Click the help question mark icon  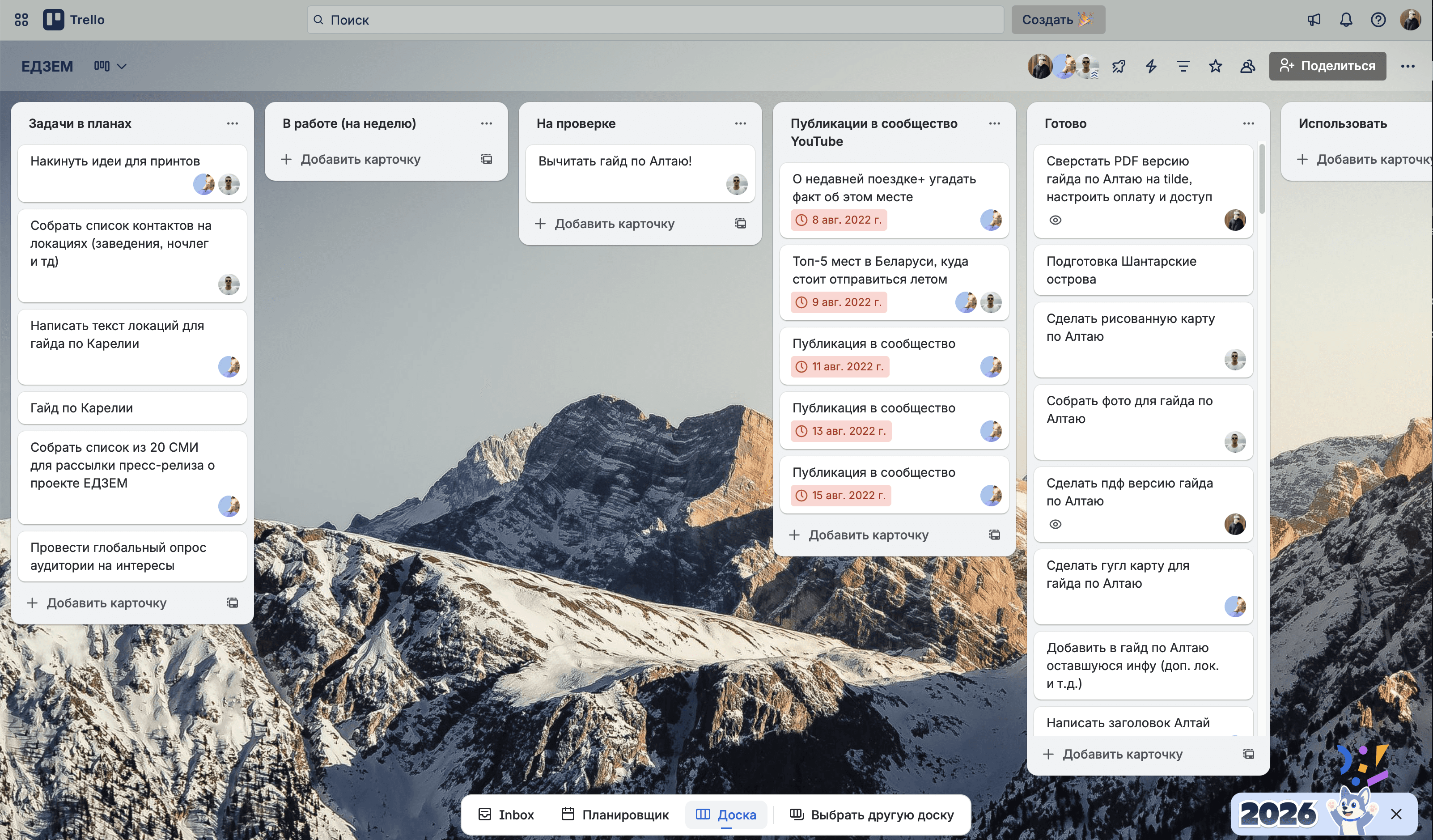pos(1378,20)
